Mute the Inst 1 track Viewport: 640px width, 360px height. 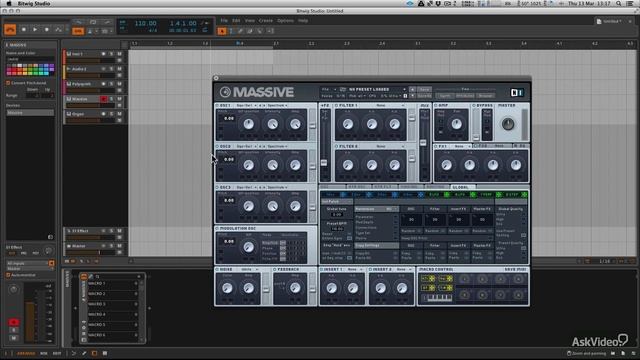click(120, 53)
